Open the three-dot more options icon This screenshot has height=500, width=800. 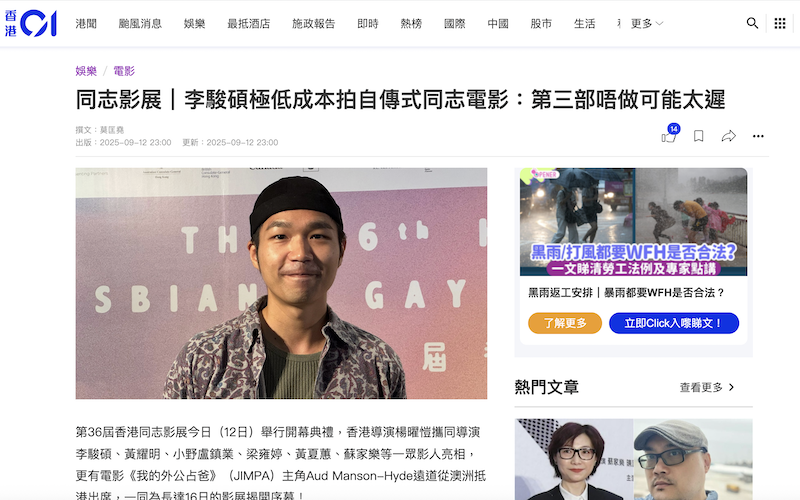point(758,136)
